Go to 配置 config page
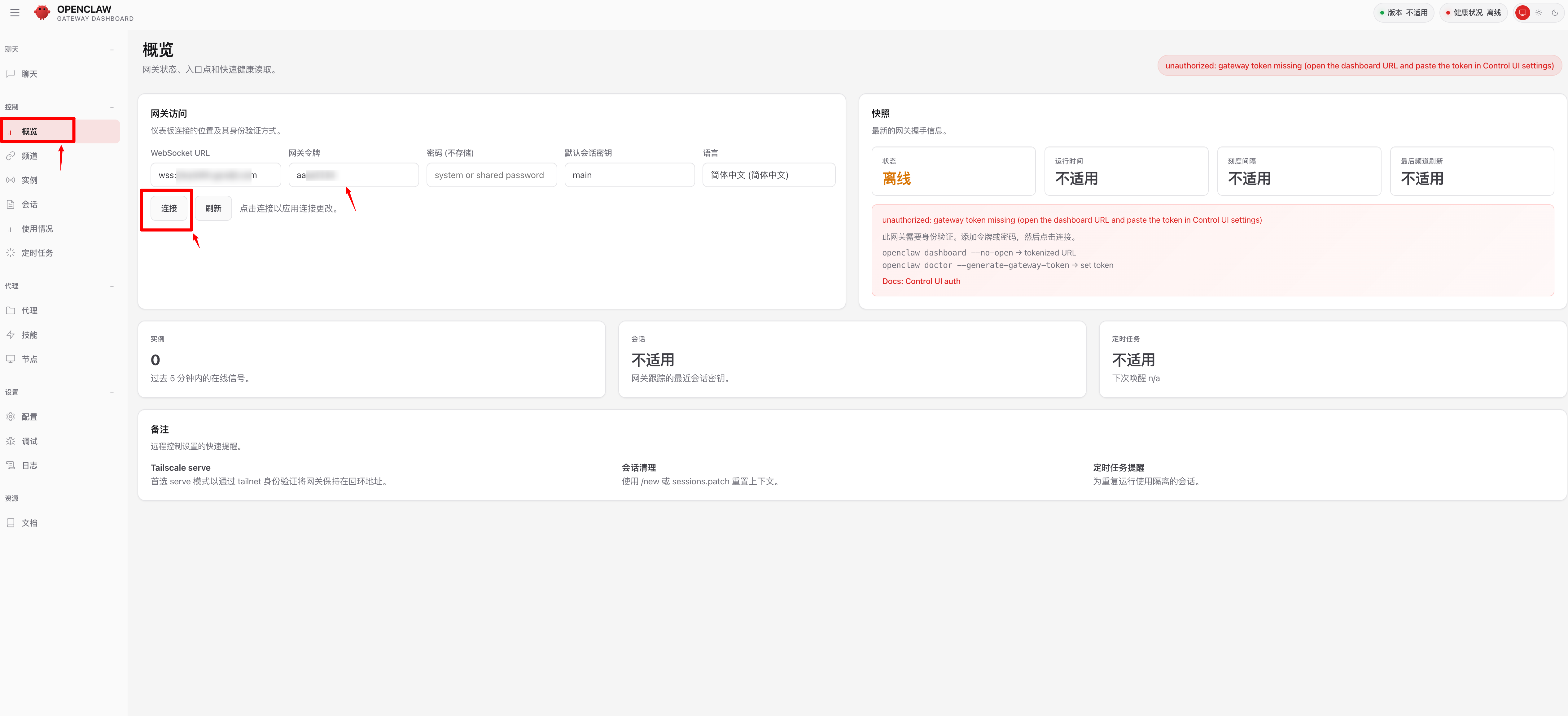1568x716 pixels. coord(29,417)
